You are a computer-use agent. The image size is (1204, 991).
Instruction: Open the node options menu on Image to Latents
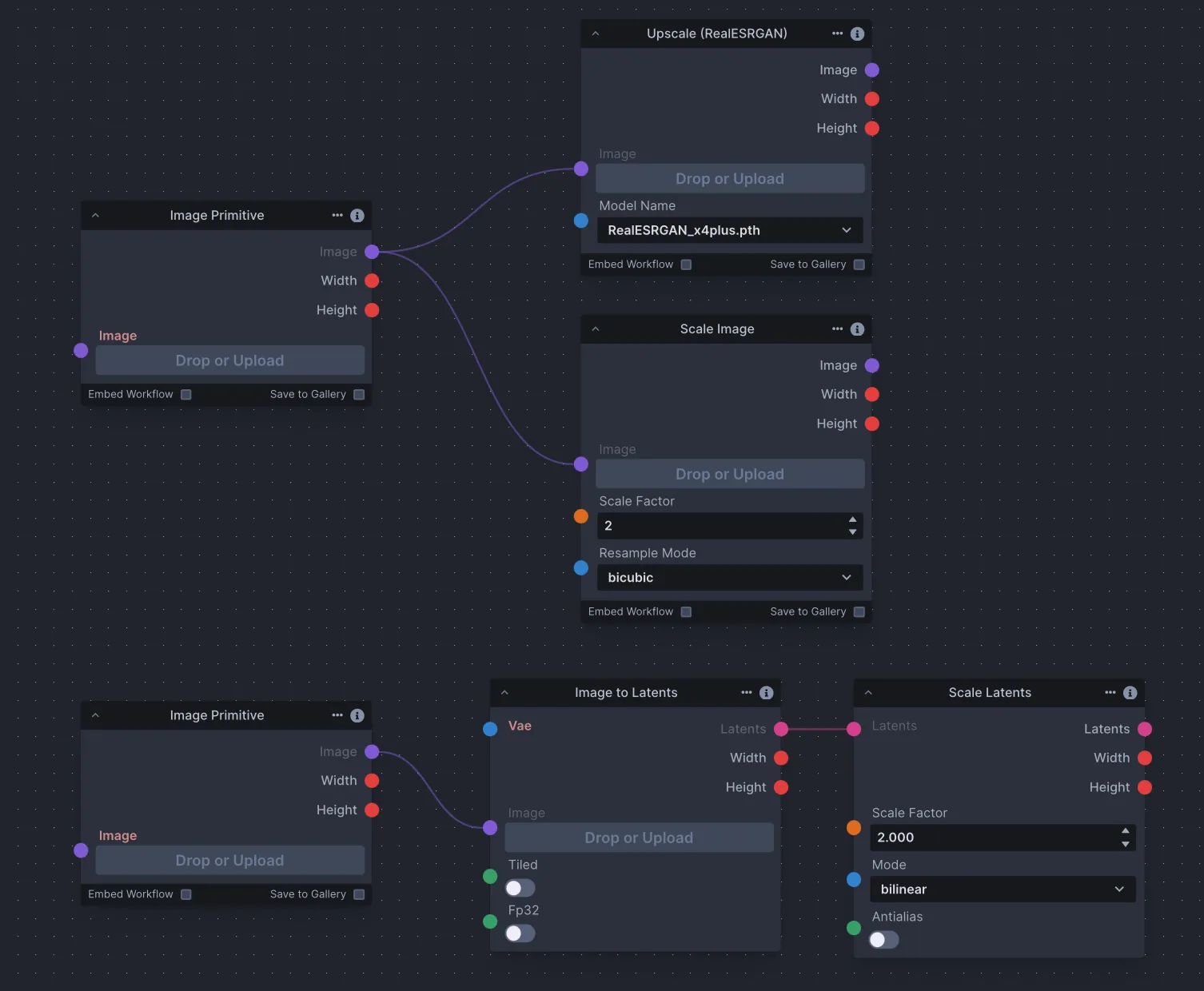coord(746,692)
